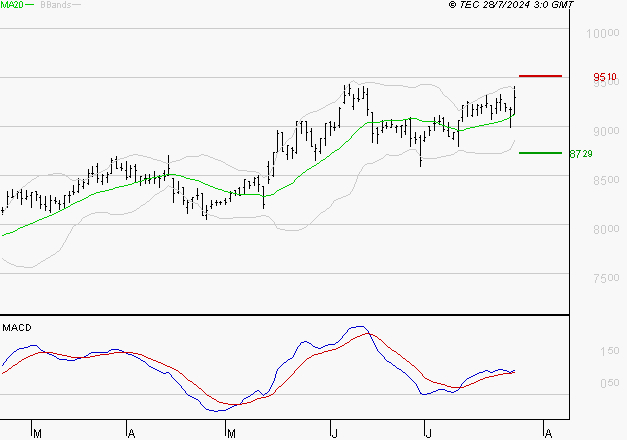627x440 pixels.
Task: Click the first J month label on time axis
Action: click(x=335, y=434)
